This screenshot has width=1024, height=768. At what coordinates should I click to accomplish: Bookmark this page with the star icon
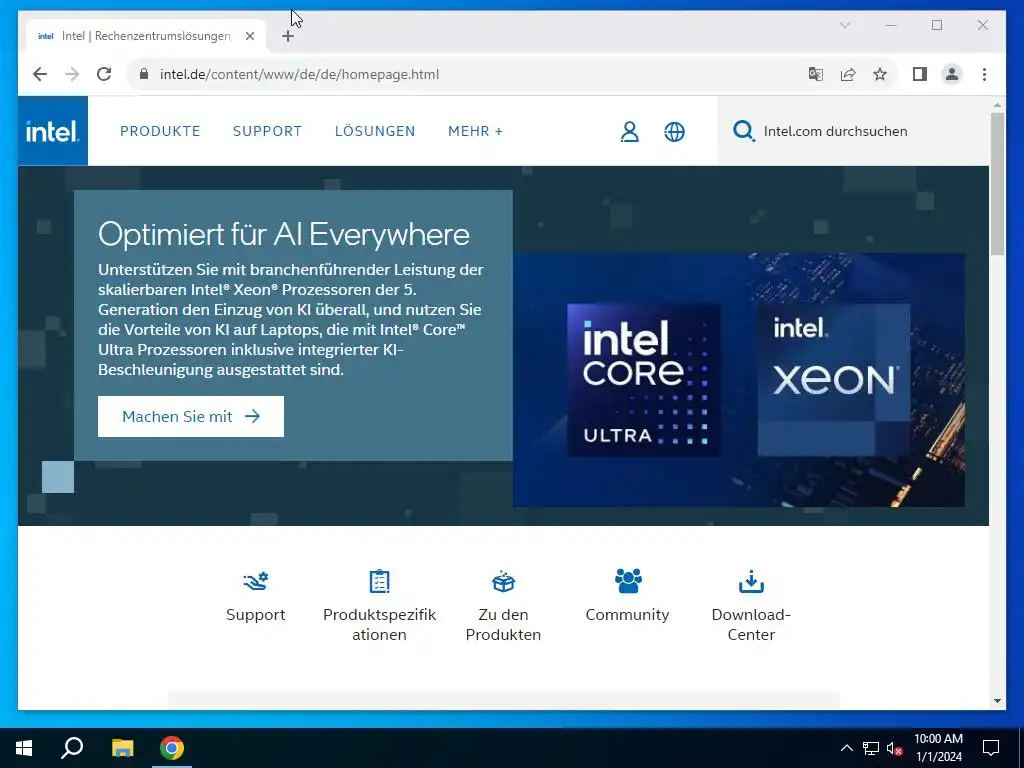pos(880,74)
